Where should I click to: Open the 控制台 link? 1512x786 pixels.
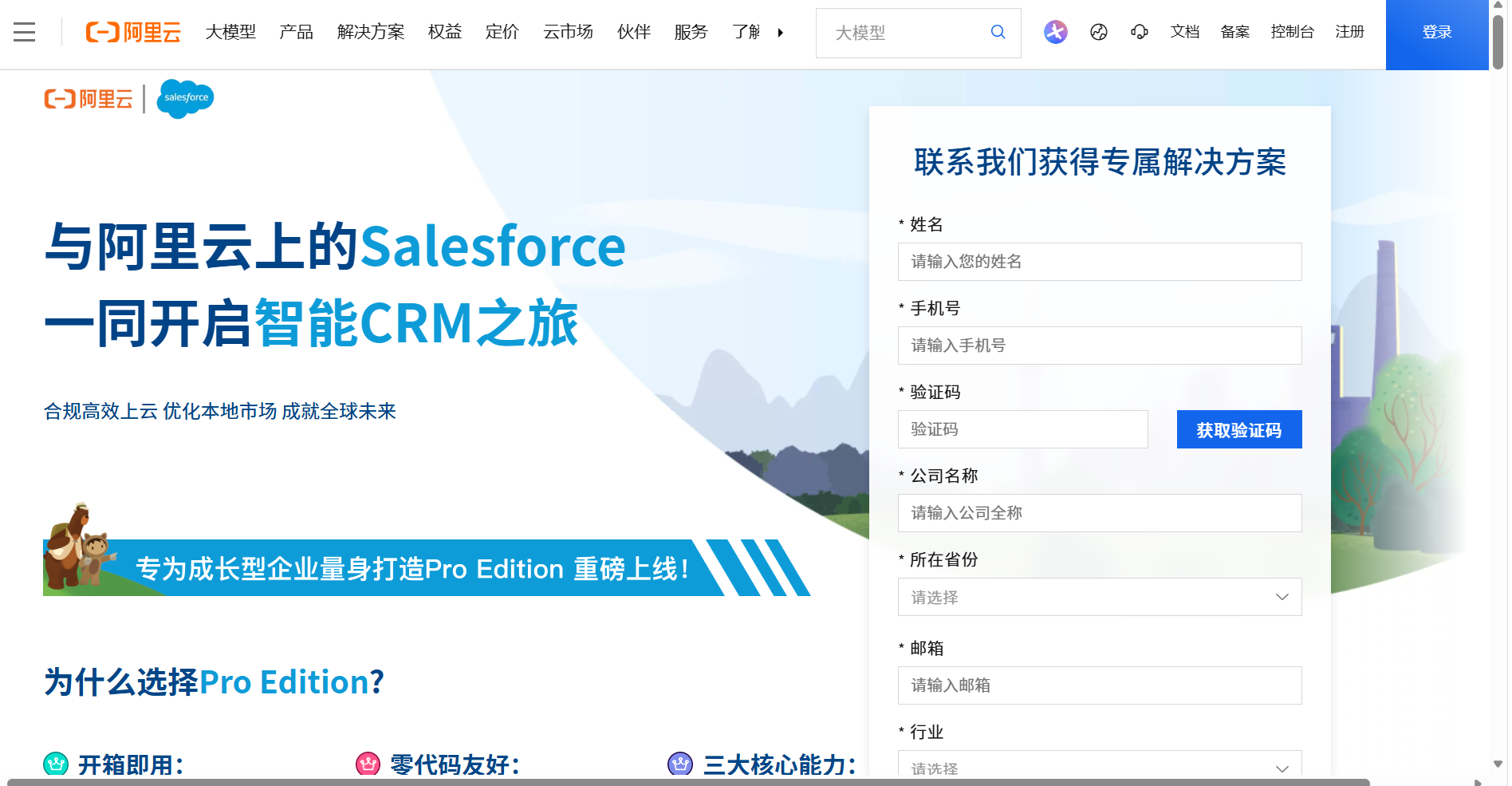(x=1292, y=32)
